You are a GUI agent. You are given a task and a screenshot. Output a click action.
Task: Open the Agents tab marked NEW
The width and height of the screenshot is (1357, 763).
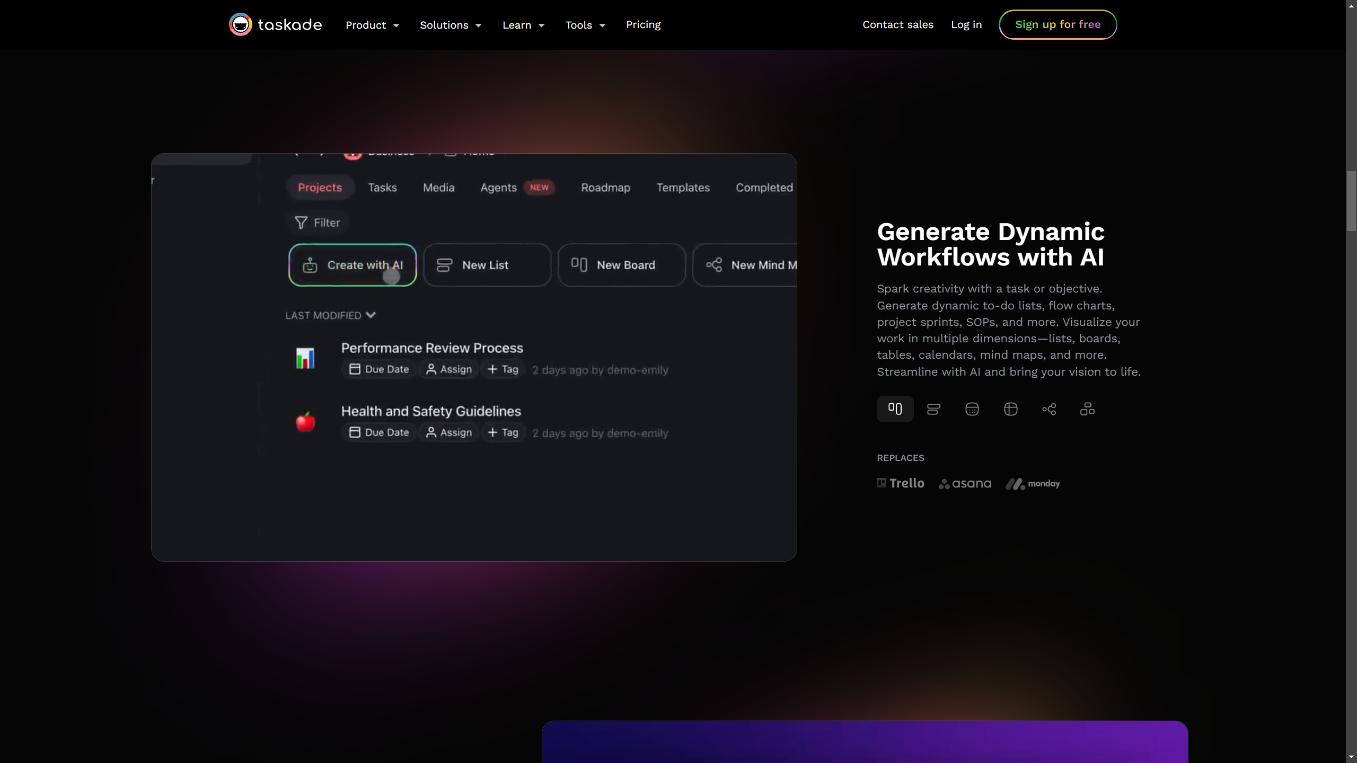click(516, 187)
